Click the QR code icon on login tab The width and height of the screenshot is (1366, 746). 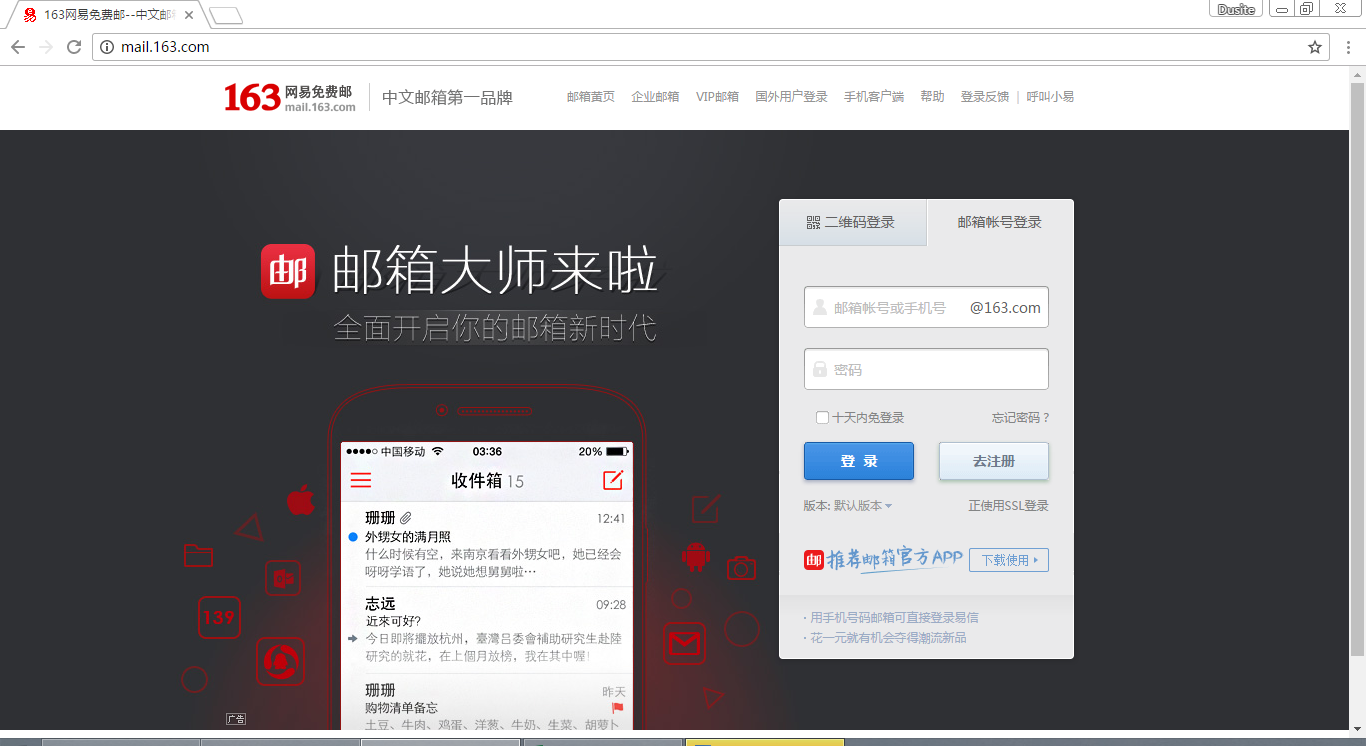(x=813, y=223)
